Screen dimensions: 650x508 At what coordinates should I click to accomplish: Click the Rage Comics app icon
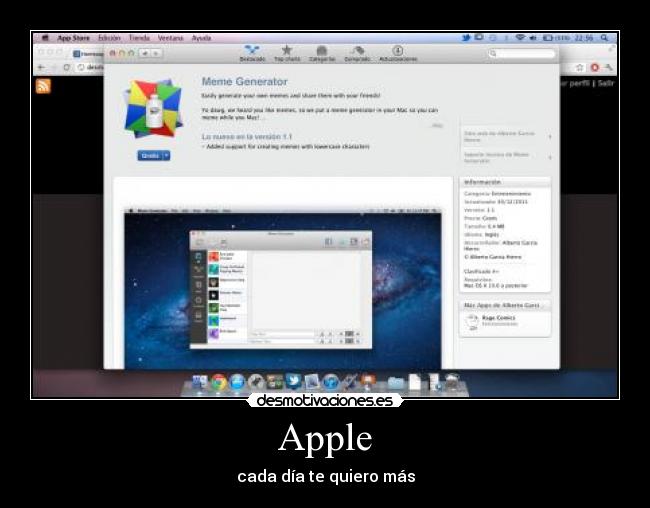(x=472, y=322)
